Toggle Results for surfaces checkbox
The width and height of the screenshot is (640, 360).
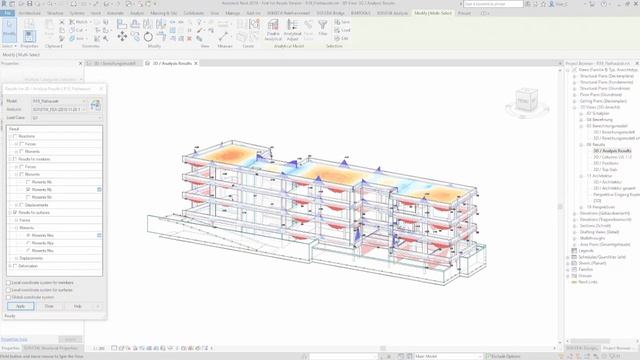tap(15, 213)
